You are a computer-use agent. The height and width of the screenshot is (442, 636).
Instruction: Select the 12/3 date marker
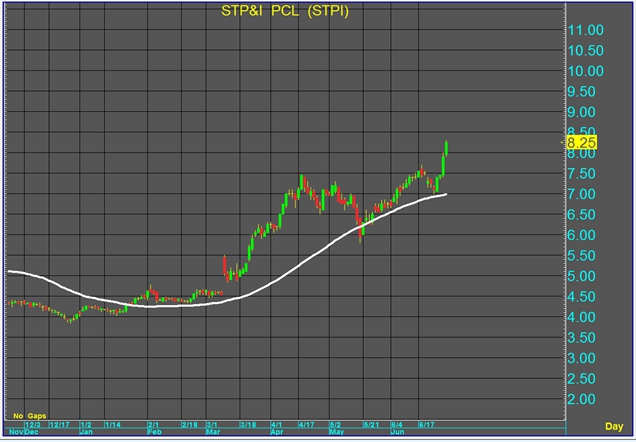coord(33,425)
